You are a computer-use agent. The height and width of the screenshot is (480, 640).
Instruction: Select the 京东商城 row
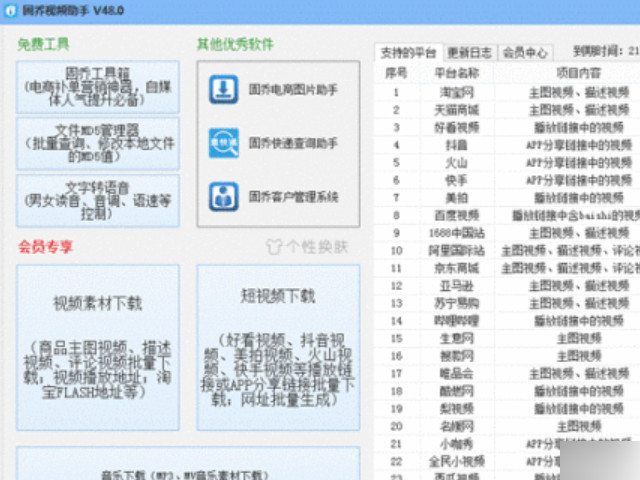507,268
